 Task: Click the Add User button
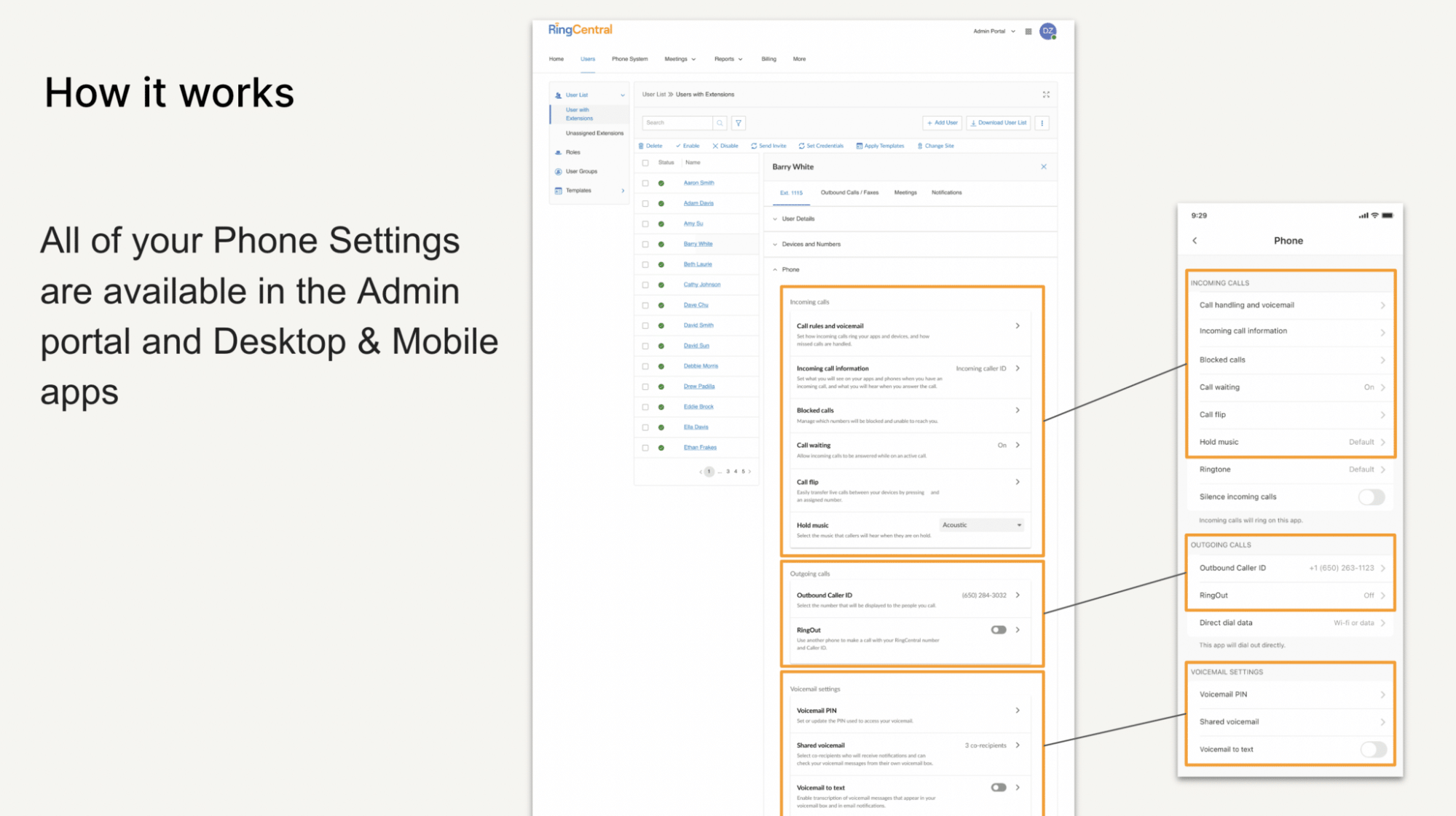[941, 122]
